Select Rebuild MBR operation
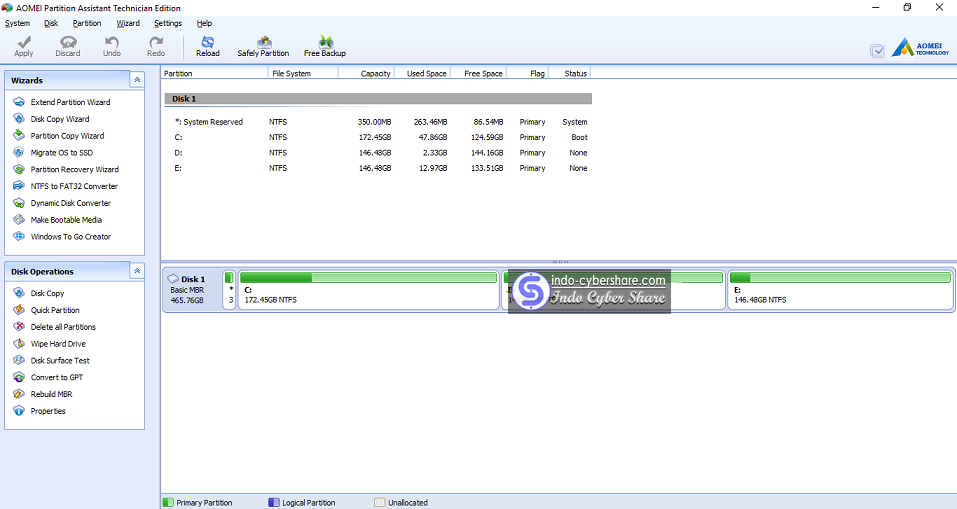Screen dimensions: 957x509 [51, 394]
